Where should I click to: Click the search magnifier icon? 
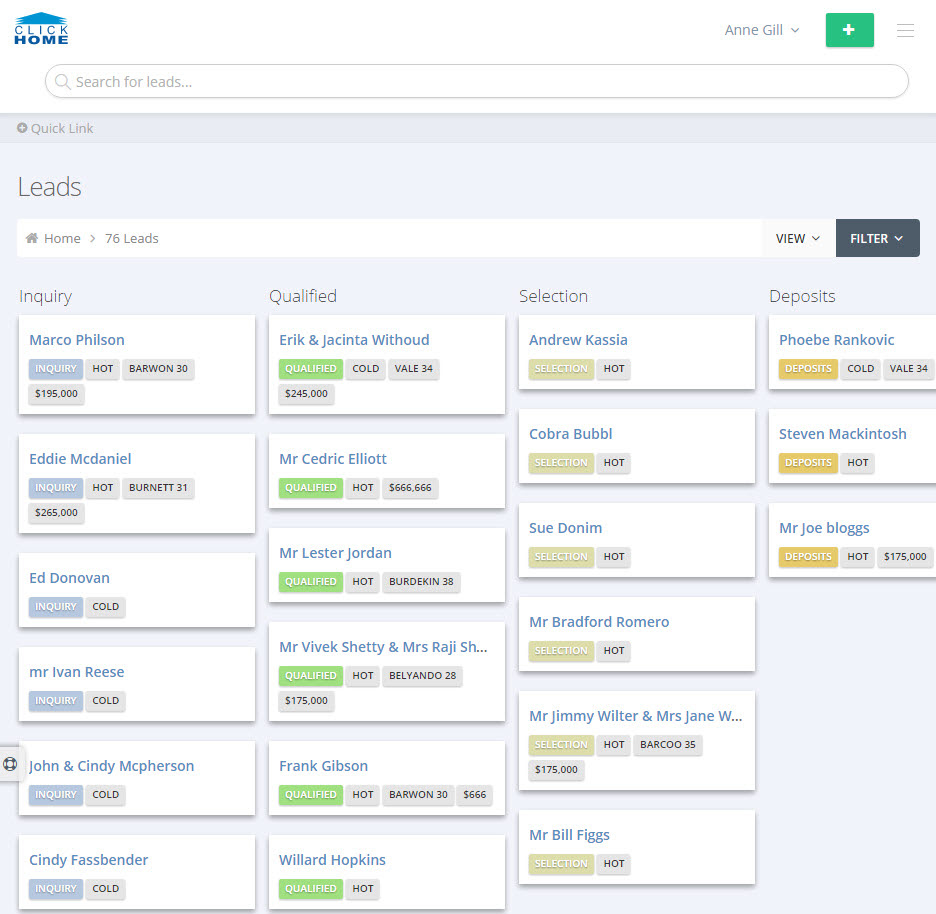click(x=62, y=82)
